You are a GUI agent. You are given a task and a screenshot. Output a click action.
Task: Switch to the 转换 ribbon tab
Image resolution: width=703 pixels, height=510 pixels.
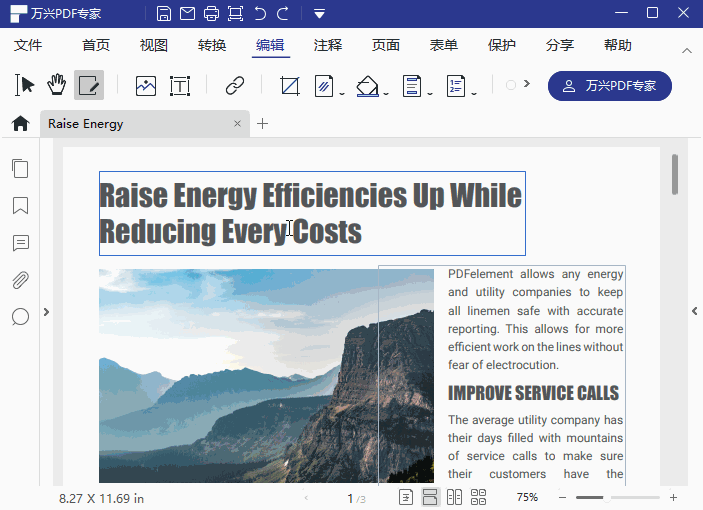212,45
